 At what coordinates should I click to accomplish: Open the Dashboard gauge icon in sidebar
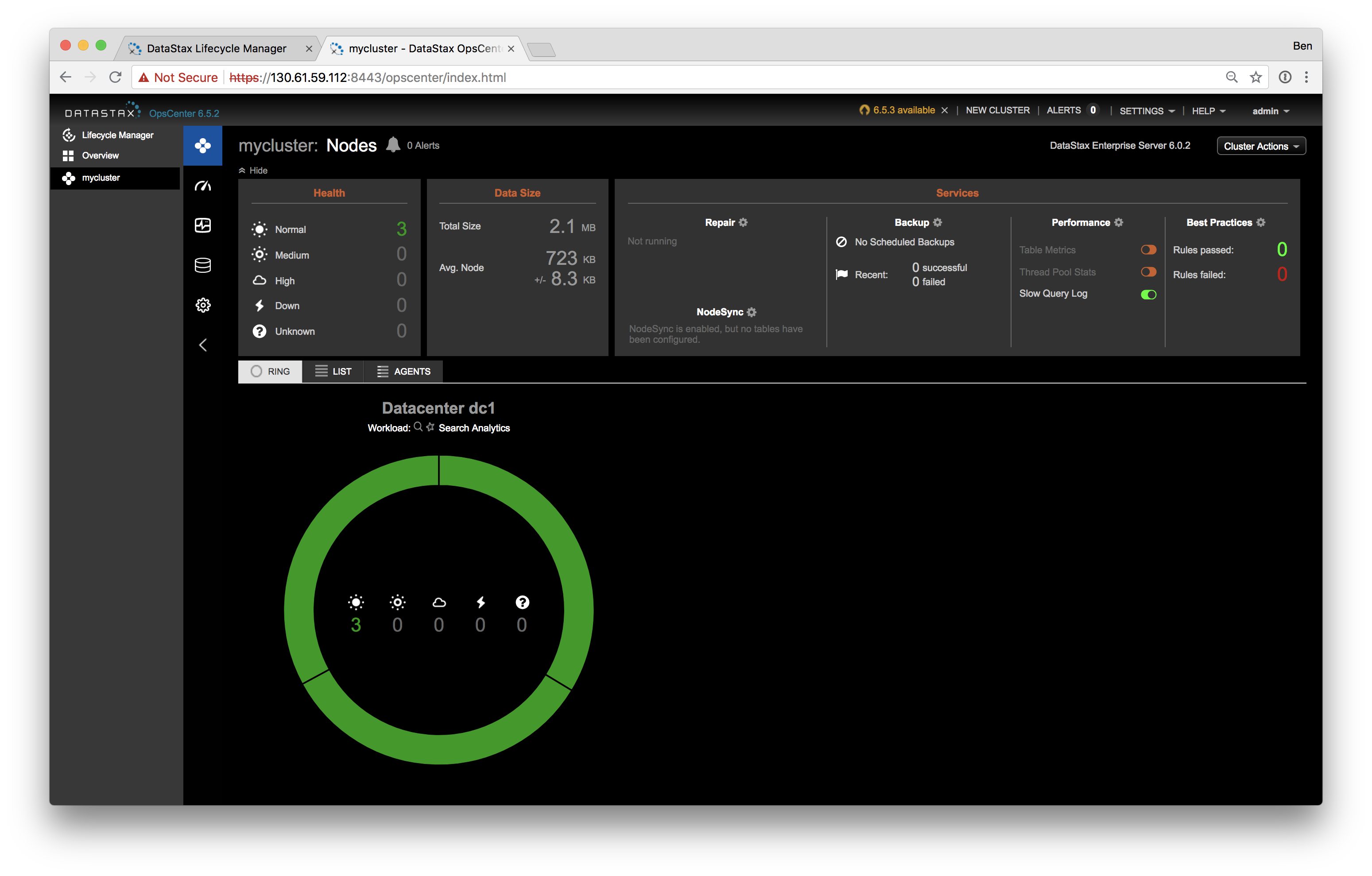203,186
